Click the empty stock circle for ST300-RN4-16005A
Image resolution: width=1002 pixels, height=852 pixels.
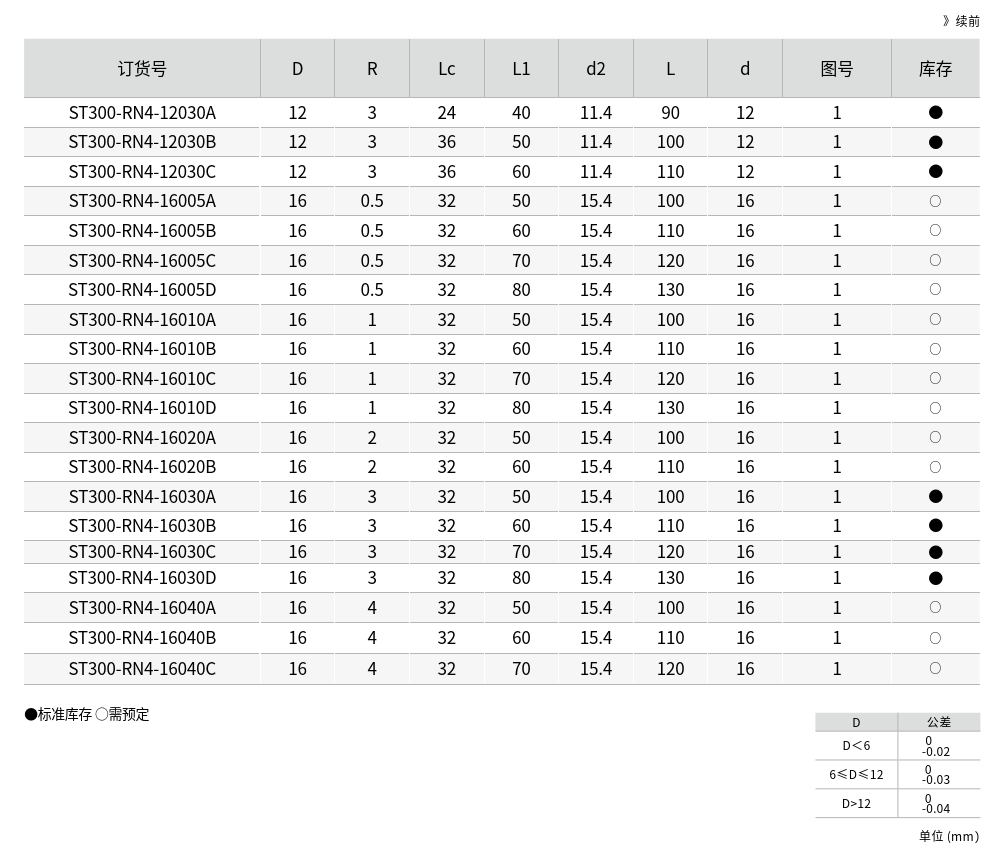[x=935, y=201]
